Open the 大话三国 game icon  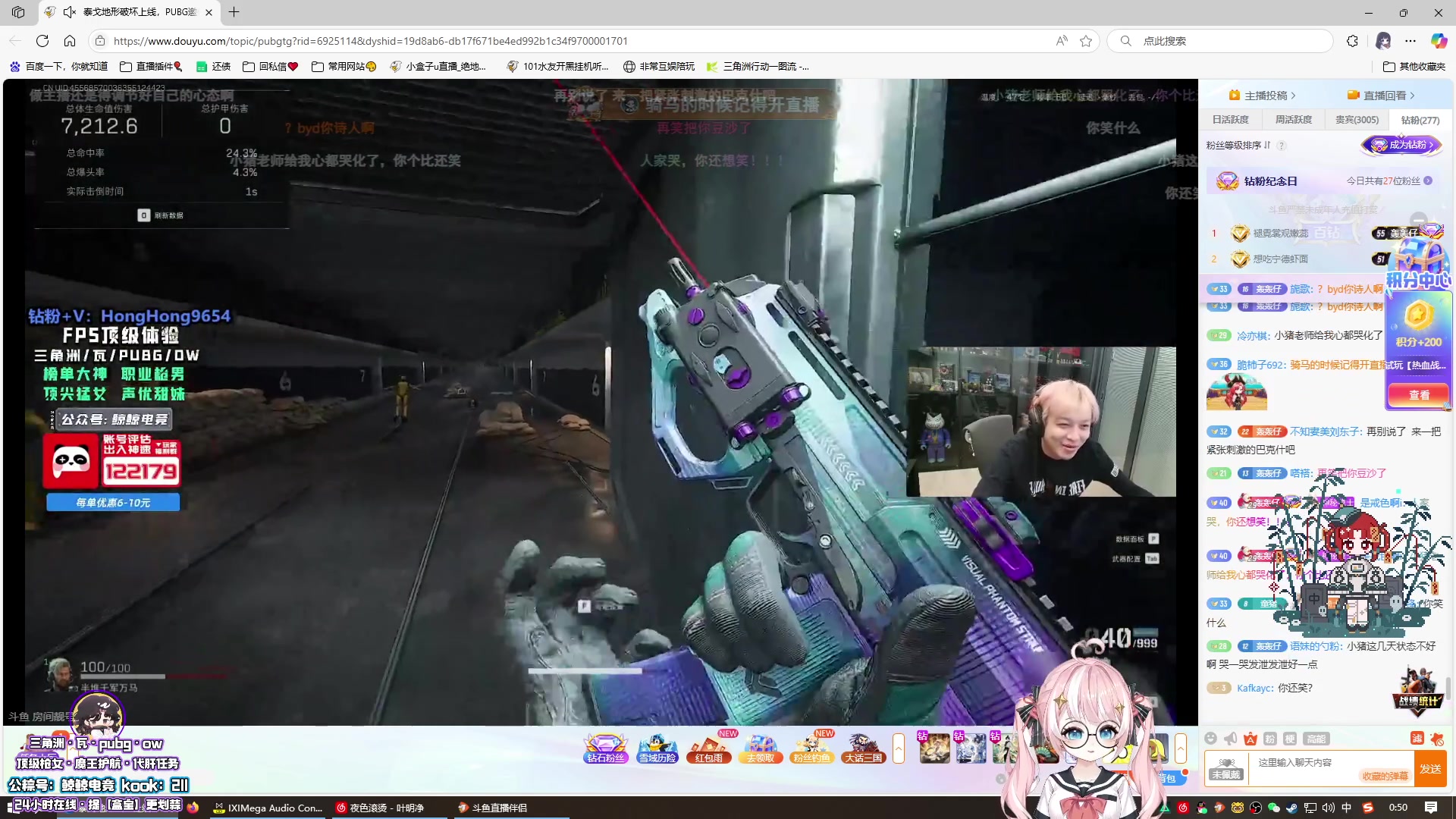(863, 748)
